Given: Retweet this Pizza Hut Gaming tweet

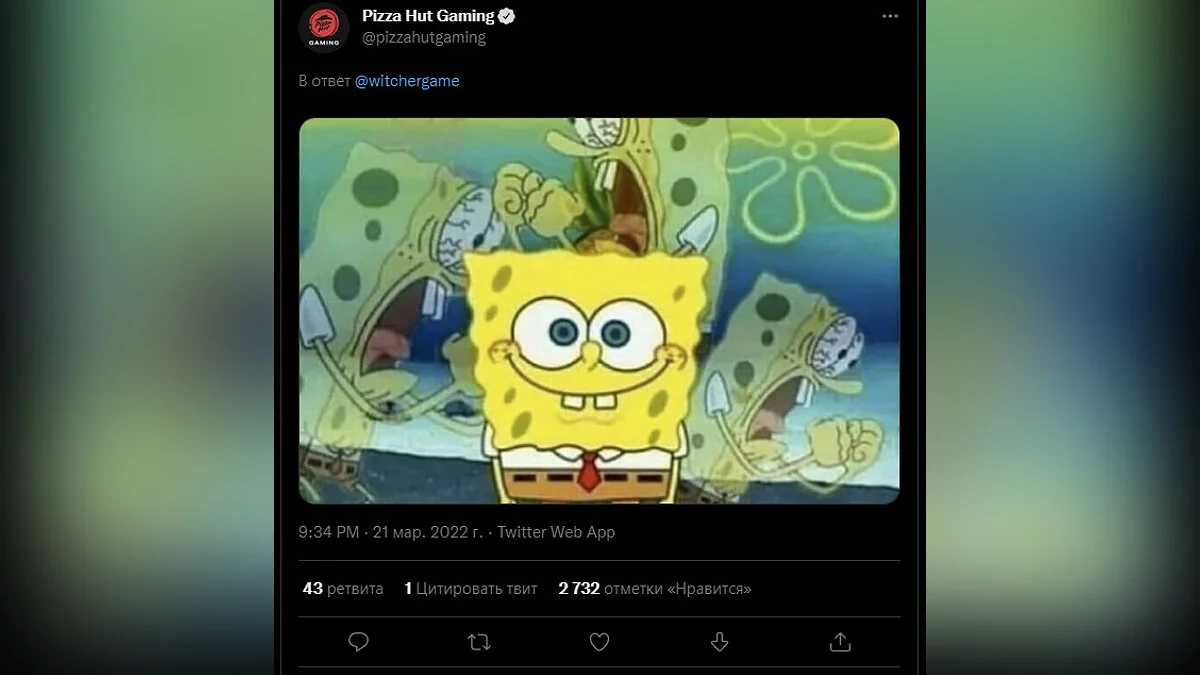Looking at the screenshot, I should coord(479,642).
